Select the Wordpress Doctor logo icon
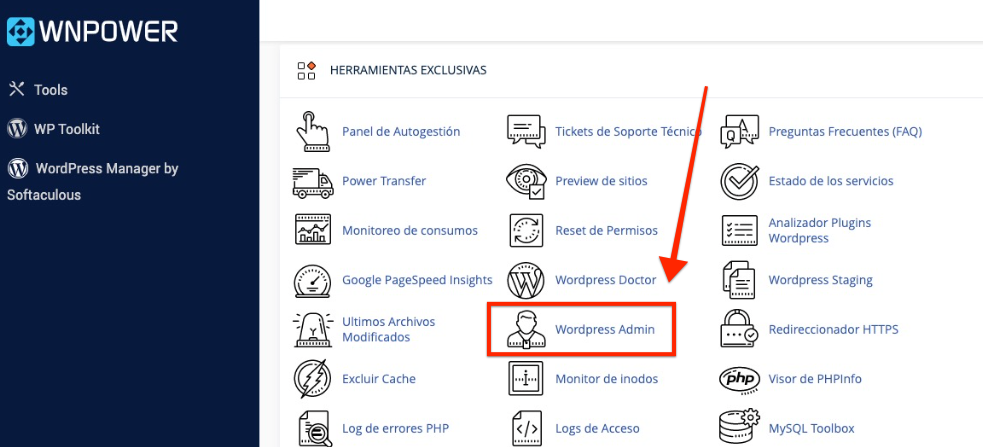The width and height of the screenshot is (983, 447). coord(526,280)
